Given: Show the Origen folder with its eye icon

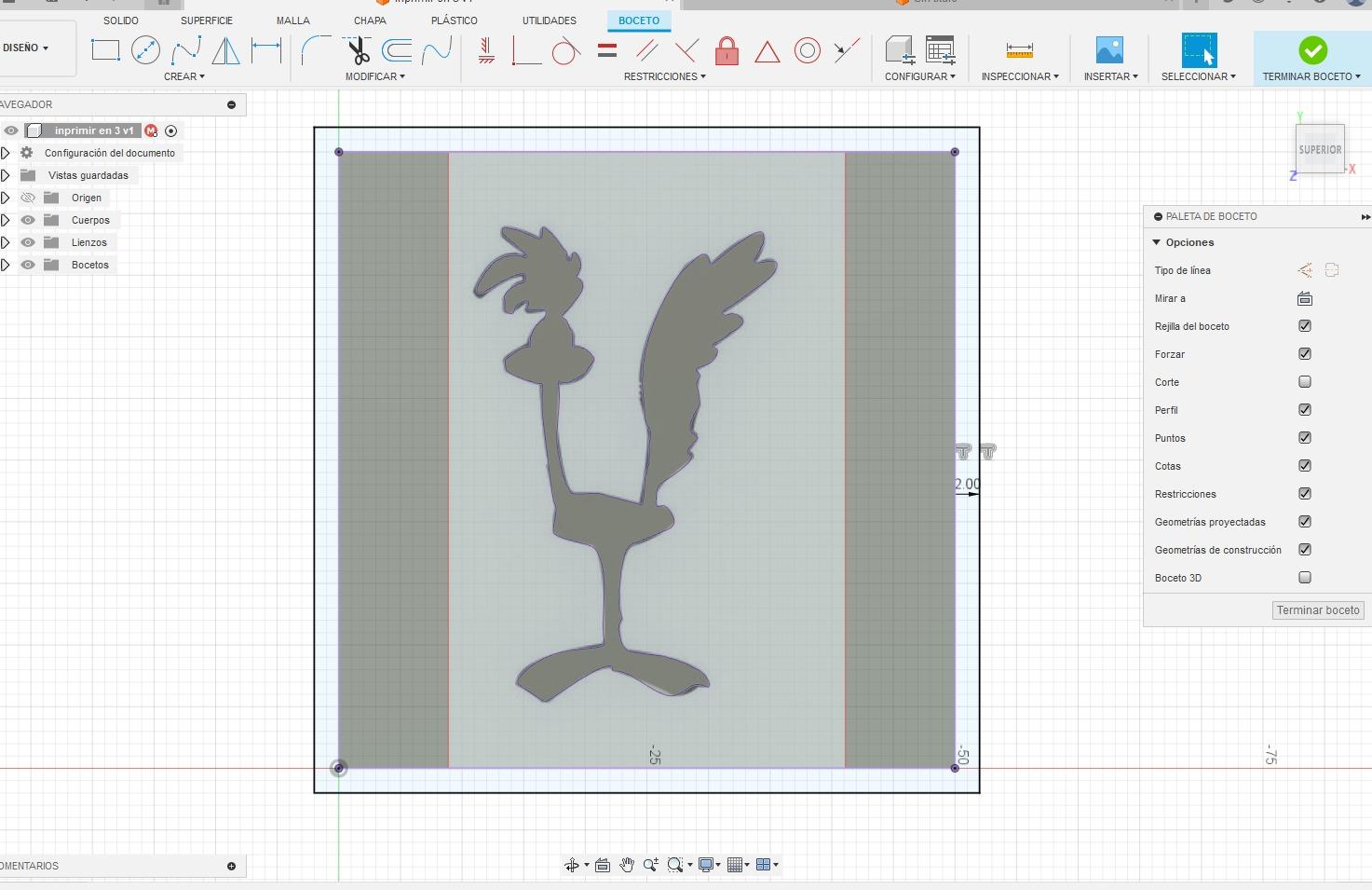Looking at the screenshot, I should pyautogui.click(x=28, y=198).
